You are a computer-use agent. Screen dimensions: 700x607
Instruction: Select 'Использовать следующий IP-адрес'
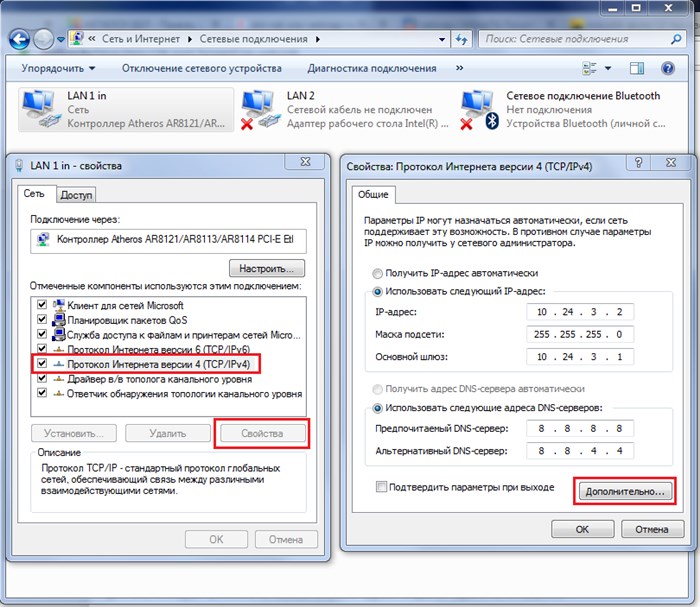378,292
